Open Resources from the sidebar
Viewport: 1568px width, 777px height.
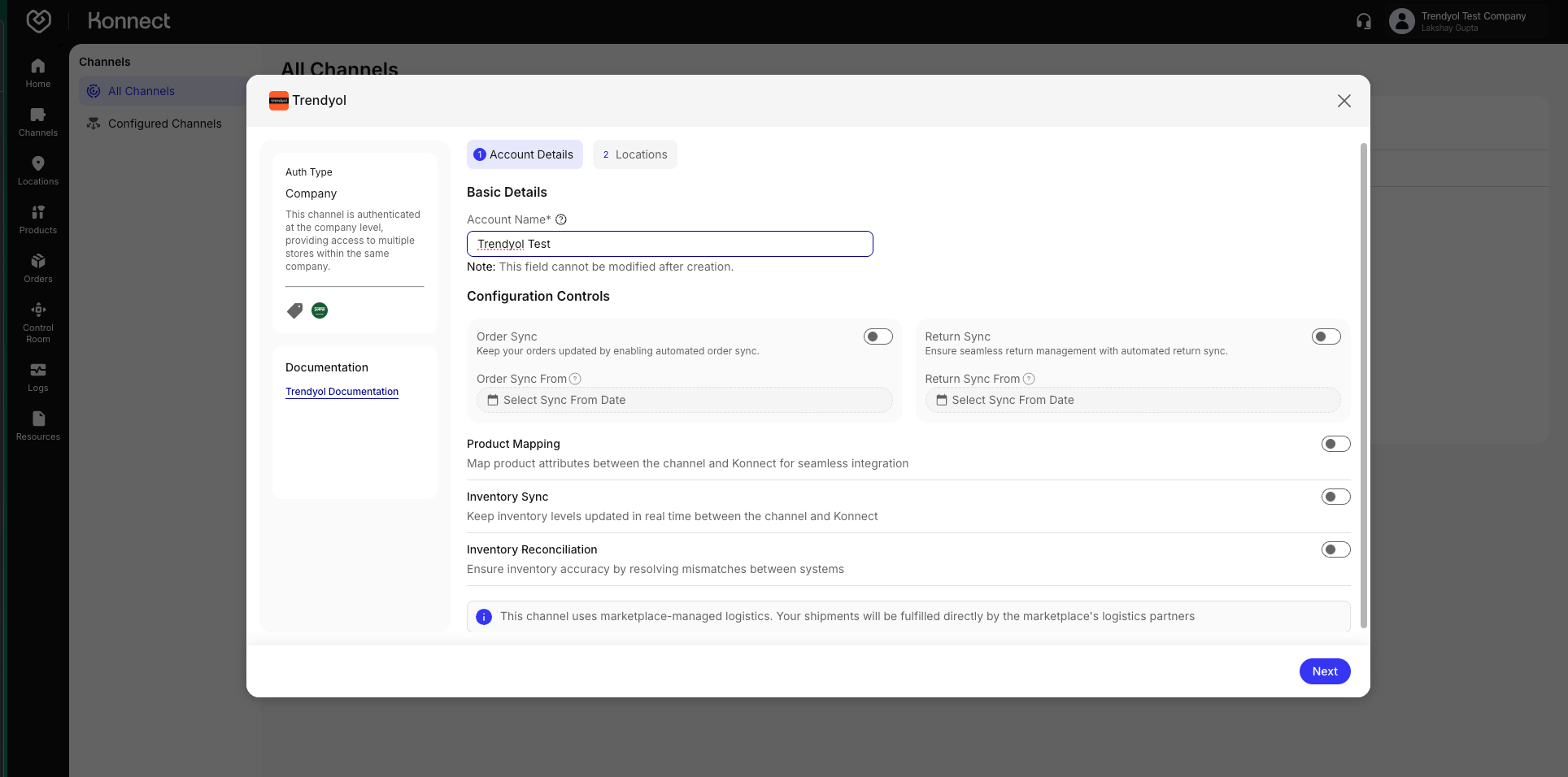[38, 426]
